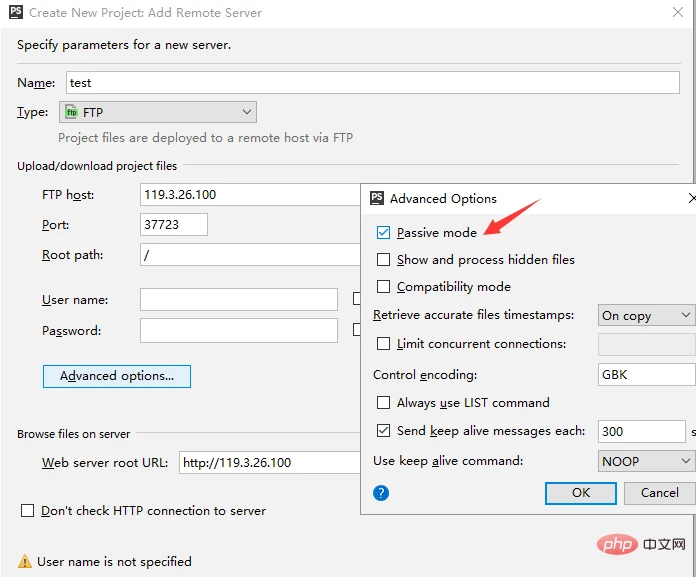Click the FTP type icon in Type dropdown

[x=71, y=112]
